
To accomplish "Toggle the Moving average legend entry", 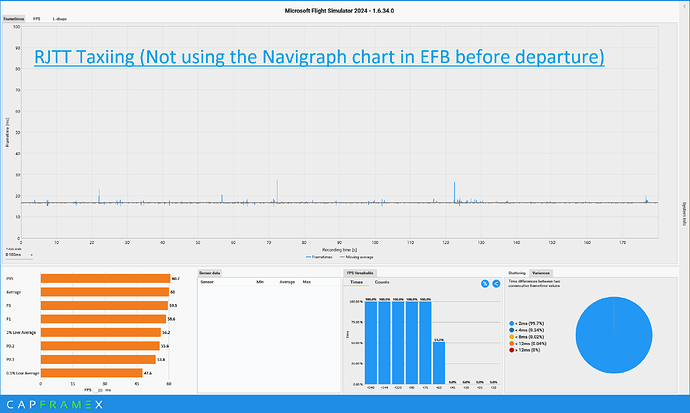I will tap(356, 257).
